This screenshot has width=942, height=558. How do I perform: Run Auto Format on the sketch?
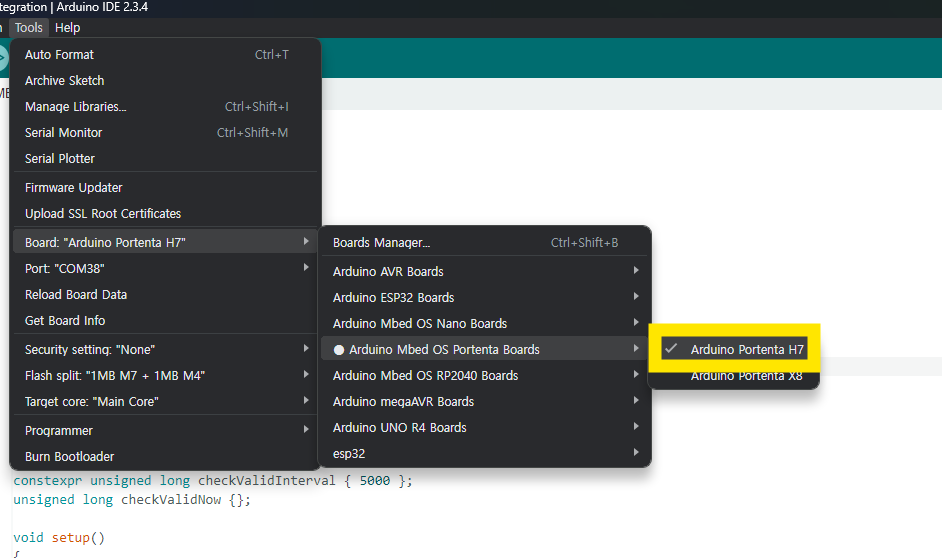(165, 55)
